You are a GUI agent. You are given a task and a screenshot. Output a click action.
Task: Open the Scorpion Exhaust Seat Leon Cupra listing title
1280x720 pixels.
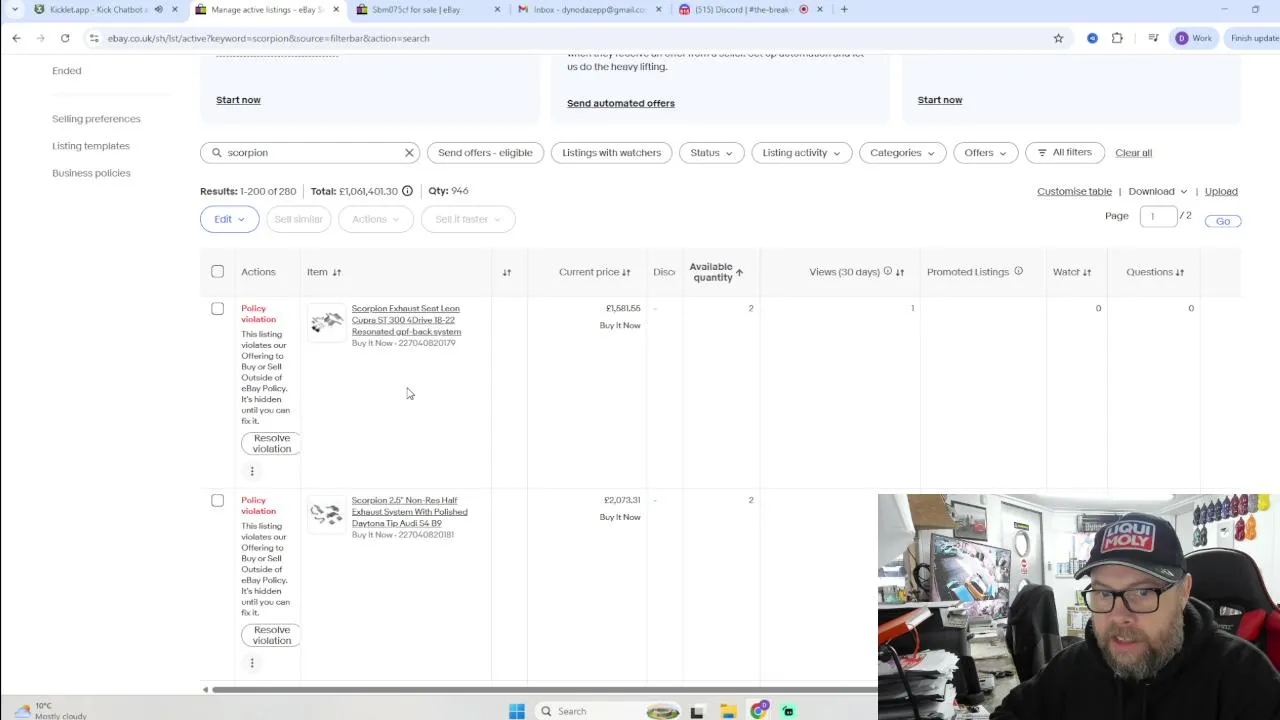pyautogui.click(x=406, y=320)
